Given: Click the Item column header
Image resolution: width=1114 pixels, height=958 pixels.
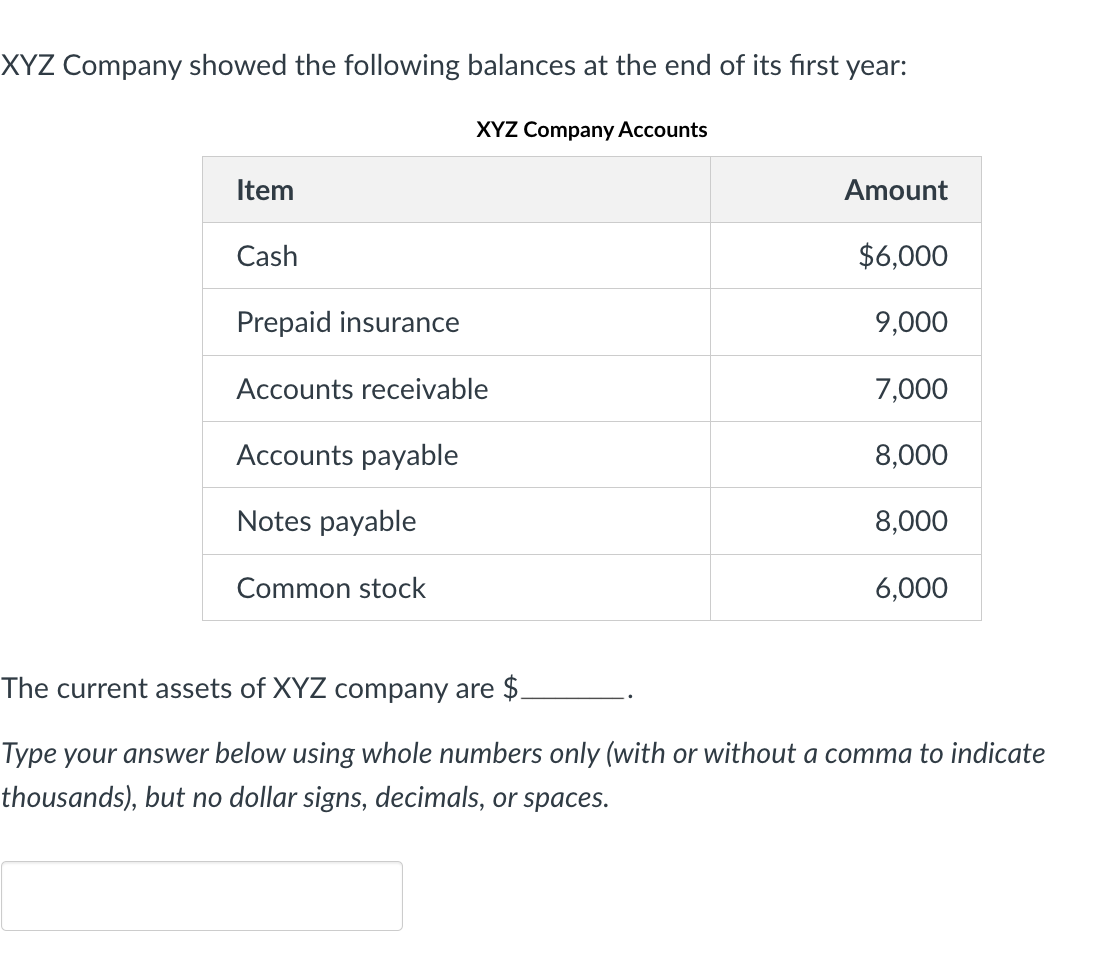Looking at the screenshot, I should tap(264, 190).
